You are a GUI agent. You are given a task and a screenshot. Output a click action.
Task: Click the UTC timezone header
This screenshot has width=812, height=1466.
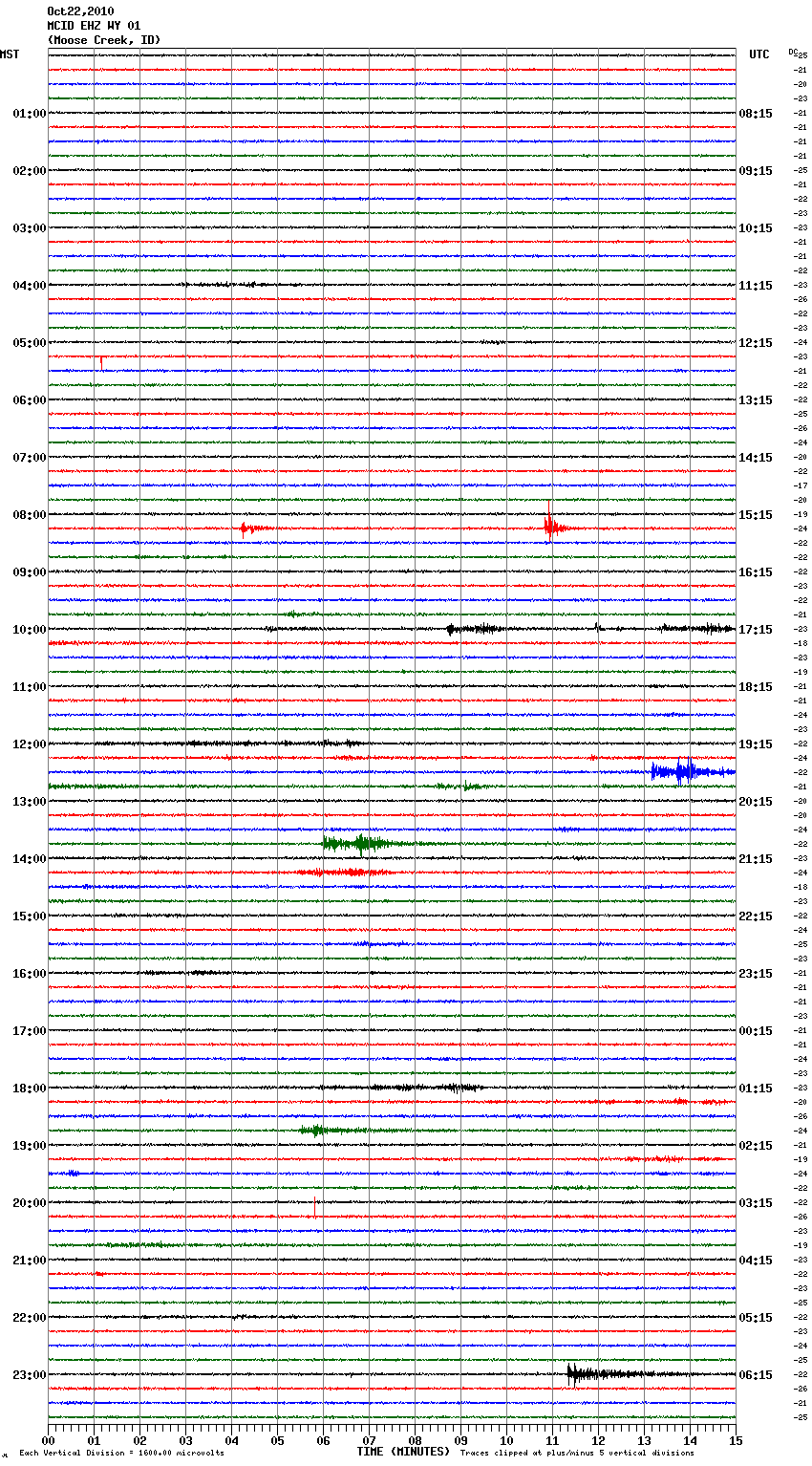click(x=759, y=54)
